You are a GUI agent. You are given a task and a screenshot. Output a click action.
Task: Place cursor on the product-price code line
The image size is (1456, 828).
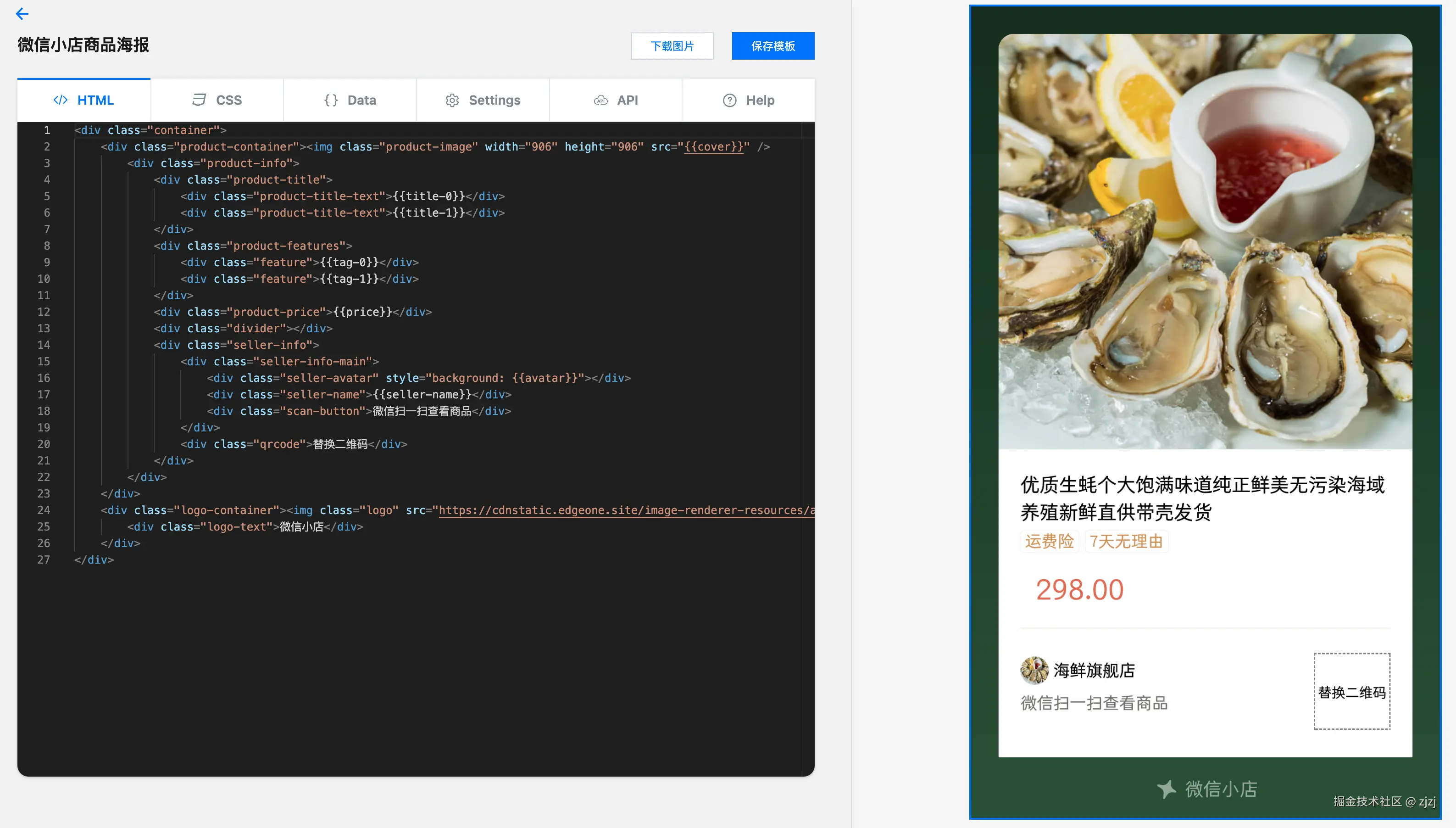[293, 312]
